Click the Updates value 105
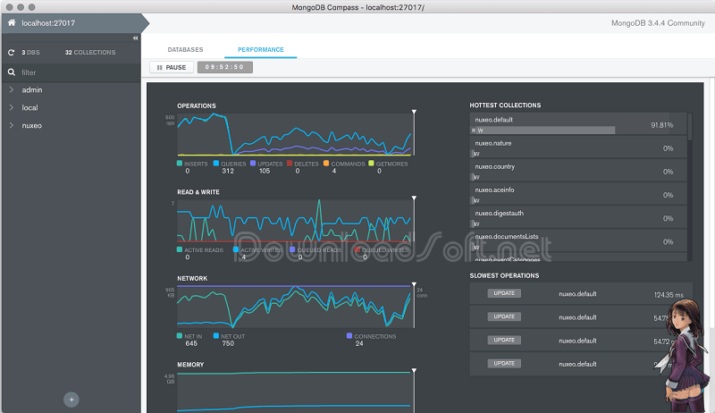This screenshot has width=715, height=413. (x=264, y=171)
